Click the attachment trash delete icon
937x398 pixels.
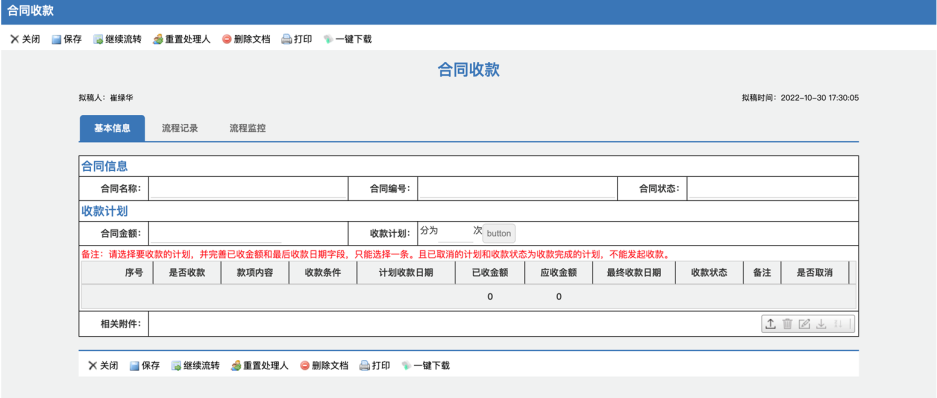click(x=788, y=324)
